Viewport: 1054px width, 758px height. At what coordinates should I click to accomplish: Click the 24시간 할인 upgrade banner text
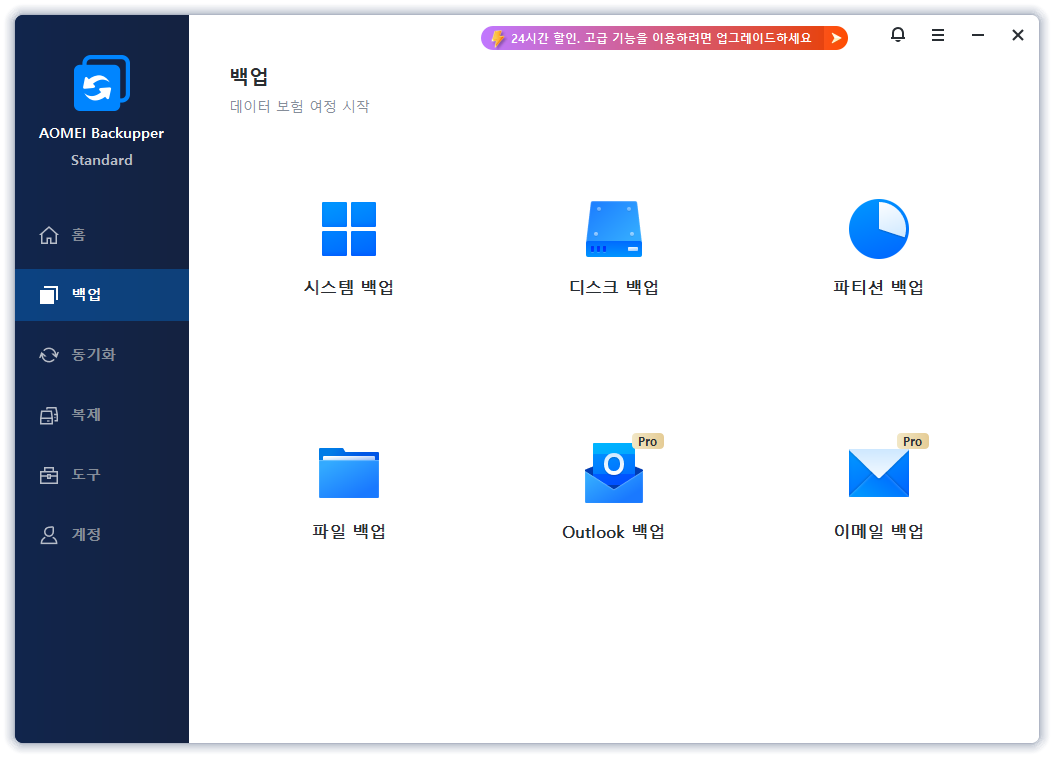(x=661, y=38)
